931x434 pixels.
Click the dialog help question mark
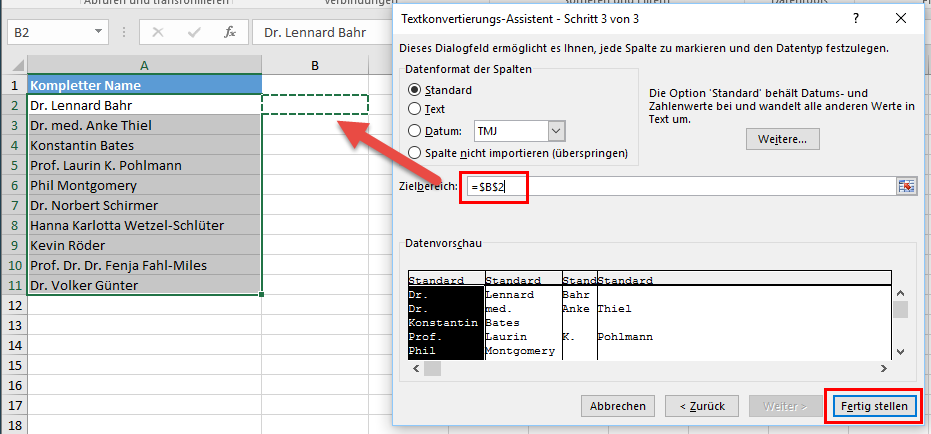tap(856, 19)
